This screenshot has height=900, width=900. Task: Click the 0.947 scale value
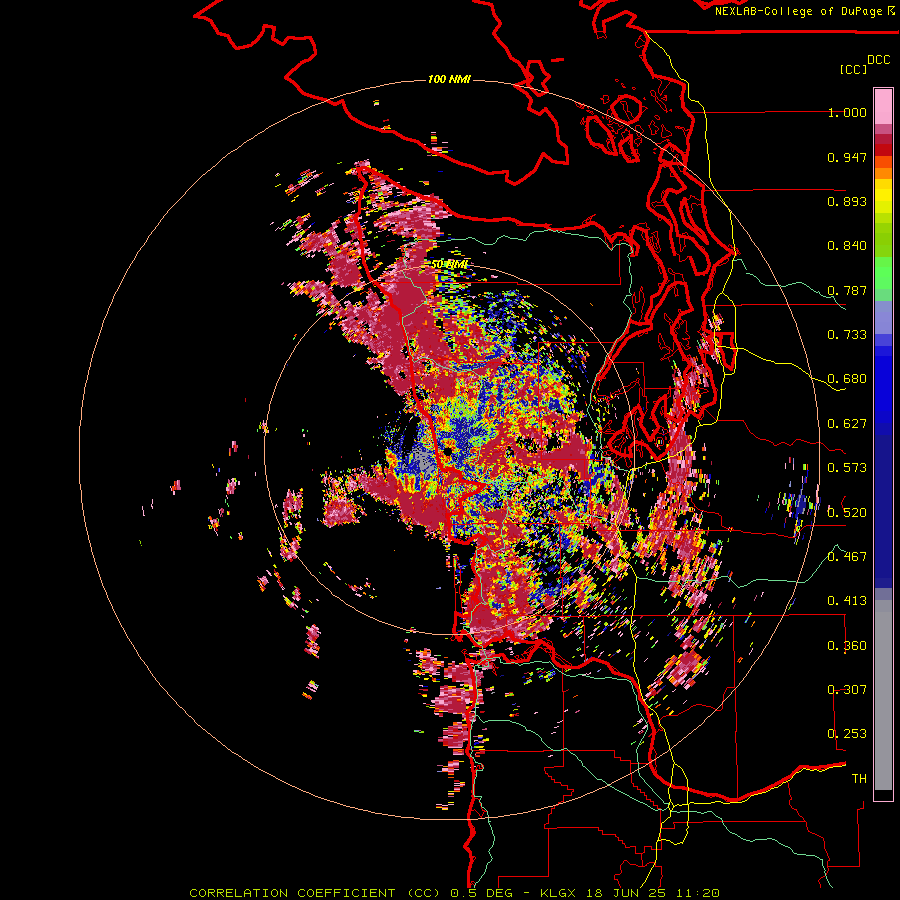tap(847, 157)
